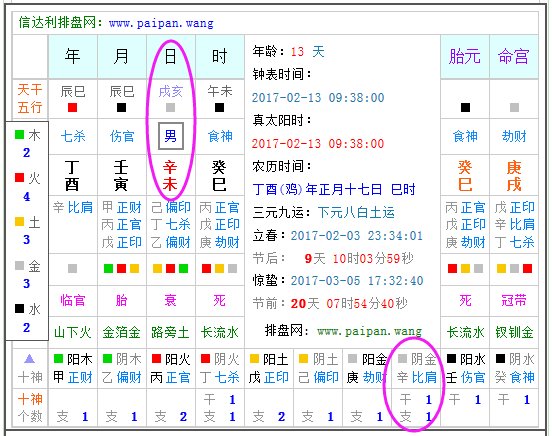
Task: Click the 下元八白土运 text
Action: pyautogui.click(x=356, y=212)
